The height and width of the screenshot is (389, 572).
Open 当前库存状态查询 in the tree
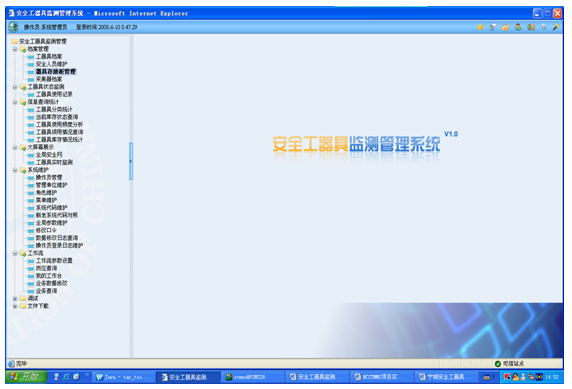pyautogui.click(x=57, y=117)
